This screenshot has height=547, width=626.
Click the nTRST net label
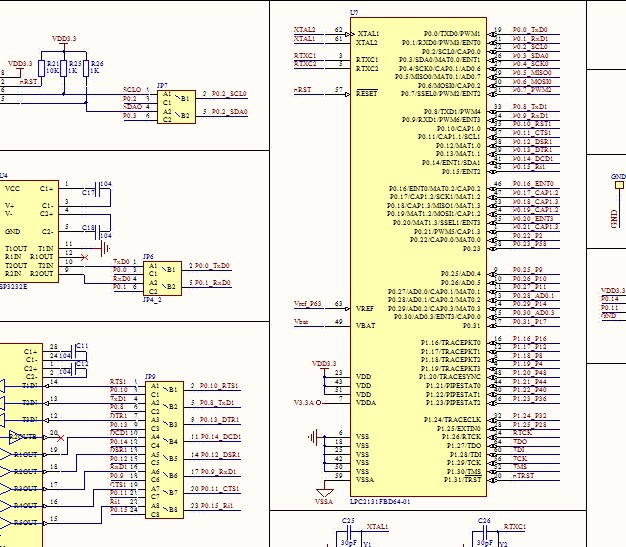pyautogui.click(x=523, y=476)
